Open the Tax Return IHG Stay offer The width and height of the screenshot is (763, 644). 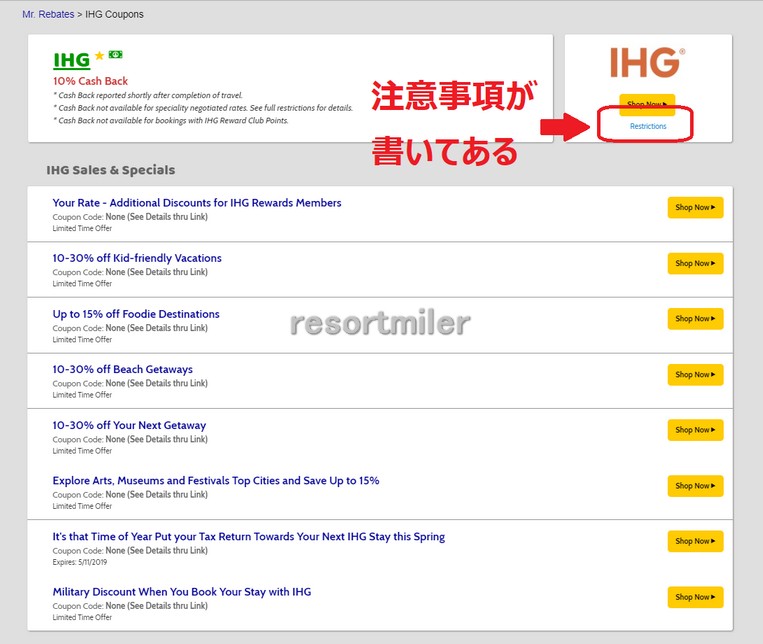248,536
